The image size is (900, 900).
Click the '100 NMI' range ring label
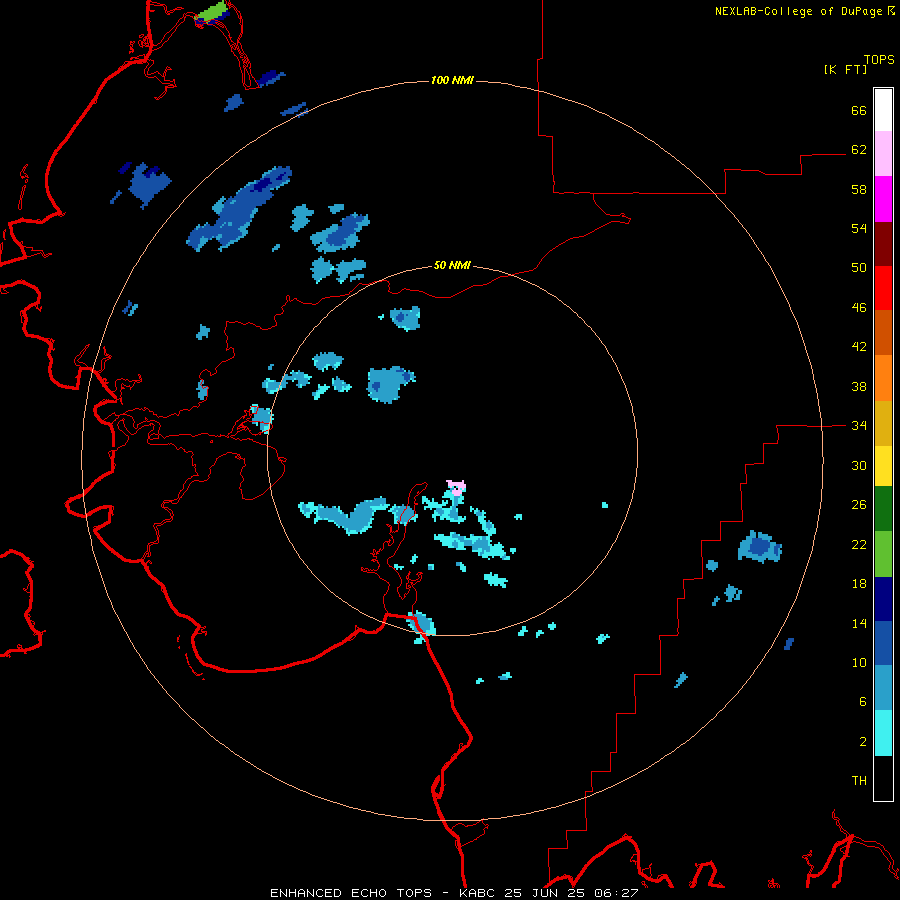click(x=452, y=80)
